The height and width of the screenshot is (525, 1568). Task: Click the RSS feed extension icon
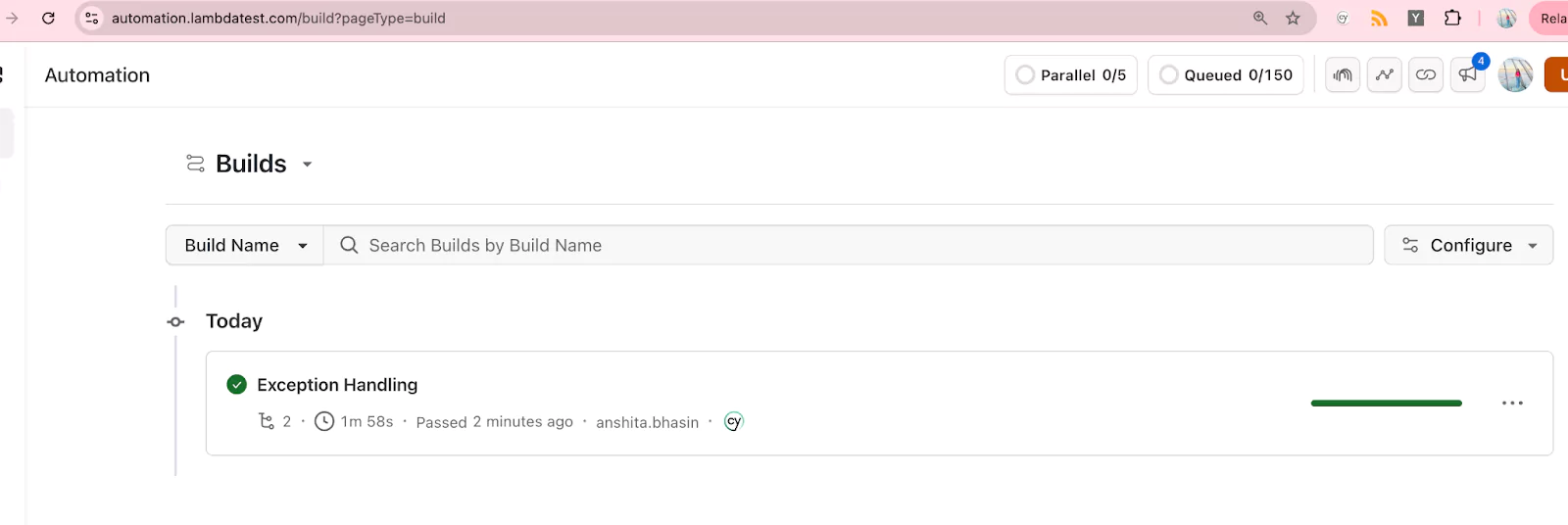coord(1379,19)
